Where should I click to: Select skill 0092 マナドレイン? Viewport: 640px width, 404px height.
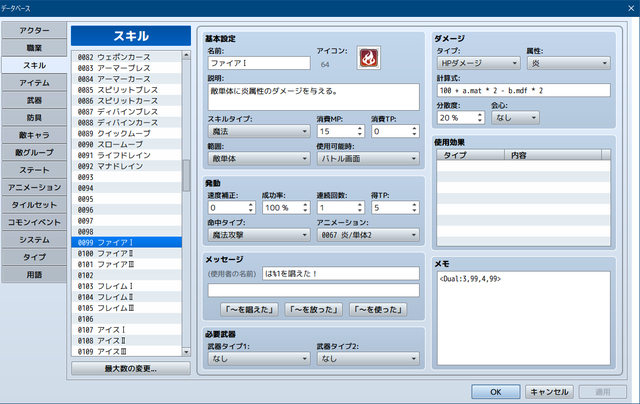pos(127,166)
